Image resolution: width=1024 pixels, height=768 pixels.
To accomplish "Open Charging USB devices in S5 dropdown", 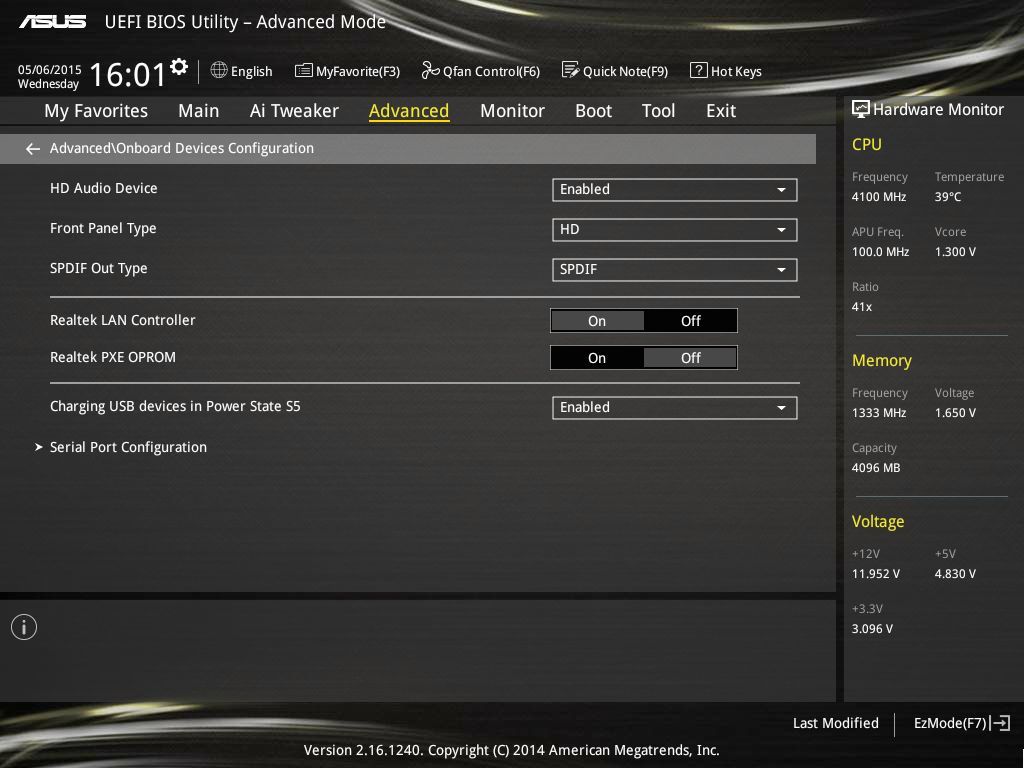I will click(674, 408).
